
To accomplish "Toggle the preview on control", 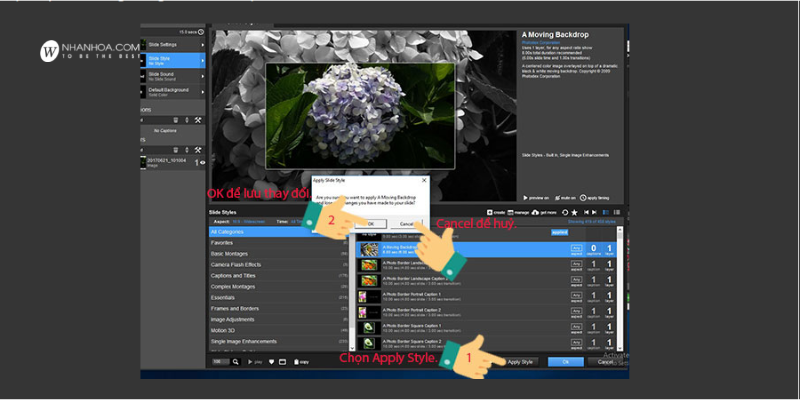I will [536, 198].
